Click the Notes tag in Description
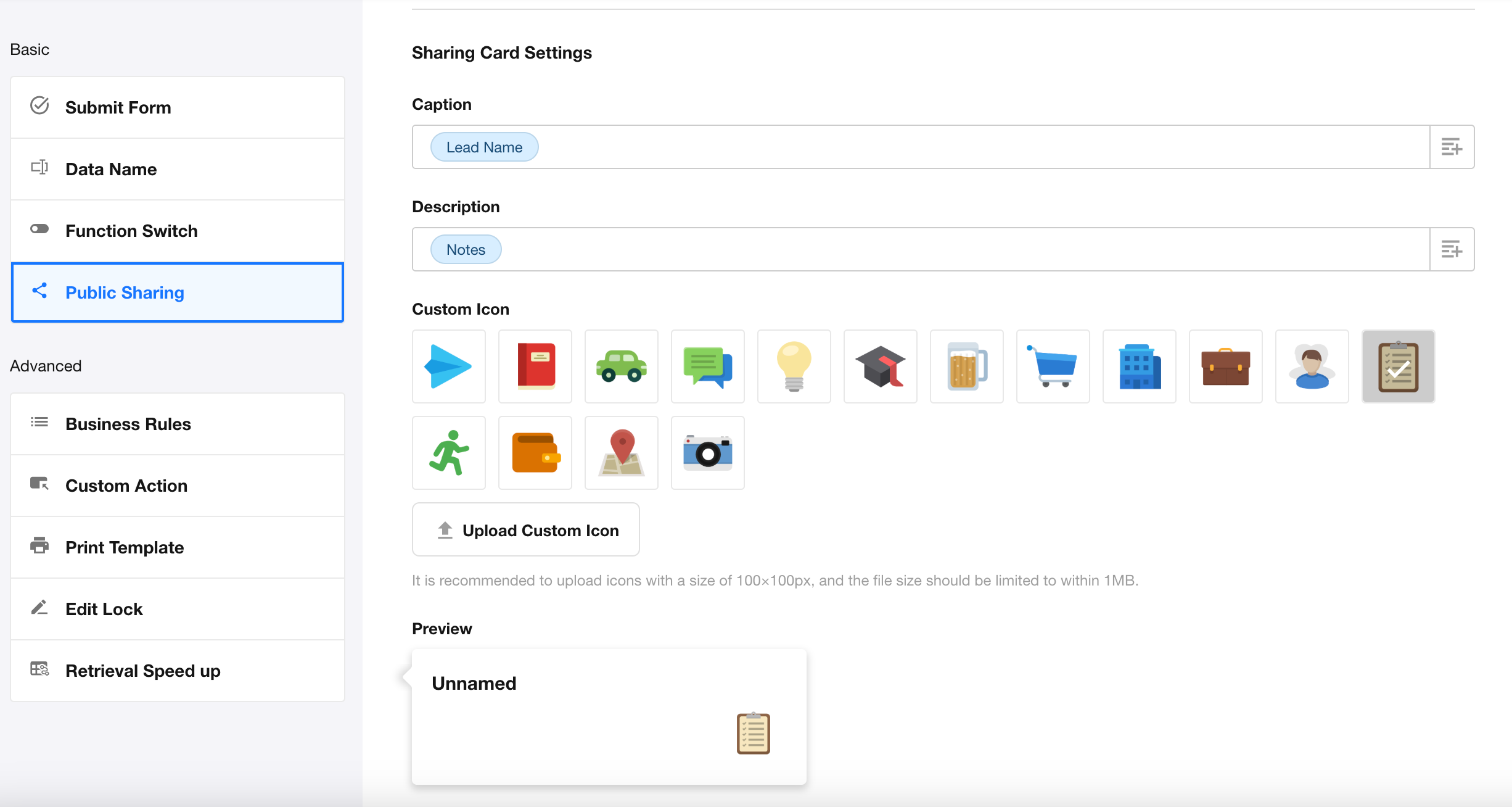This screenshot has height=807, width=1512. point(466,249)
